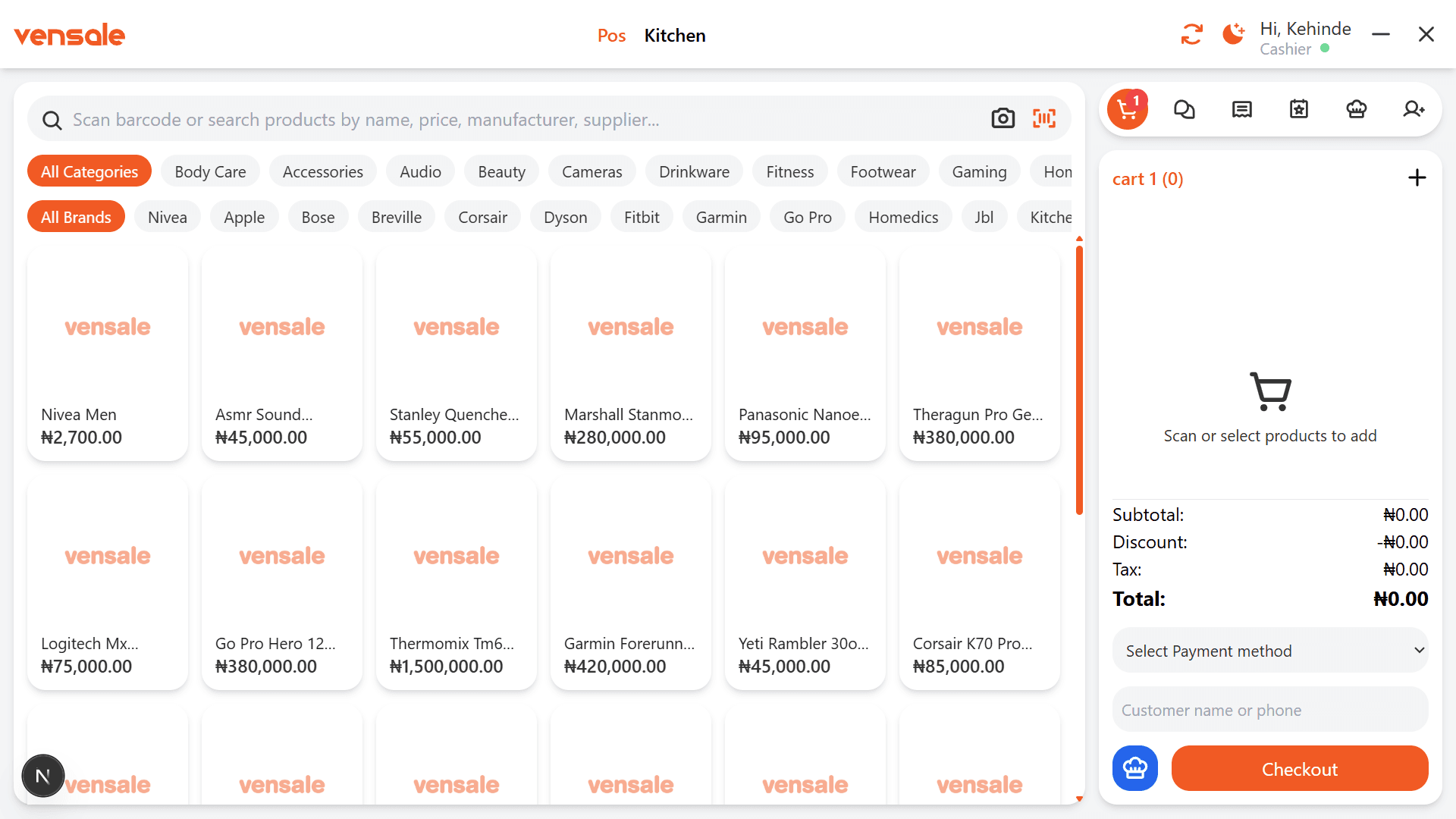This screenshot has width=1456, height=819.
Task: Filter by Gaming category
Action: 980,171
